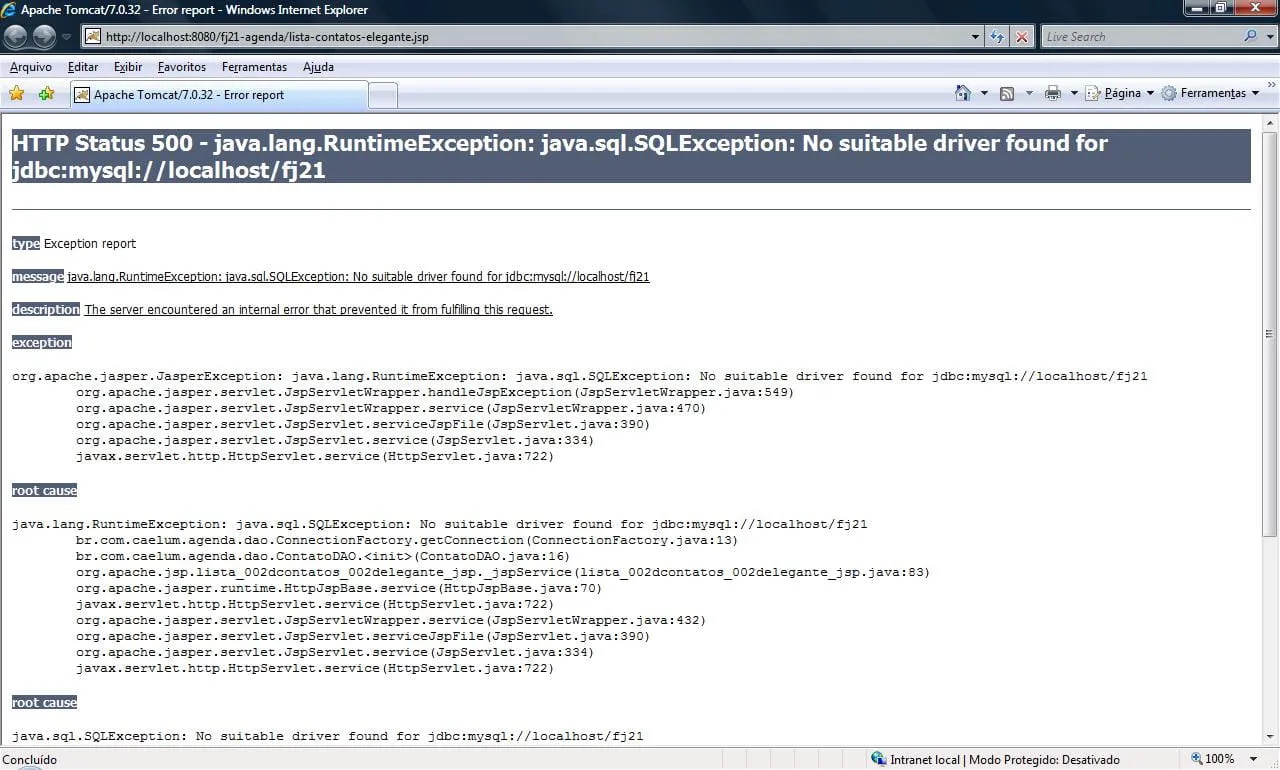Open the Search options dropdown arrow
The image size is (1280, 770).
point(1268,37)
